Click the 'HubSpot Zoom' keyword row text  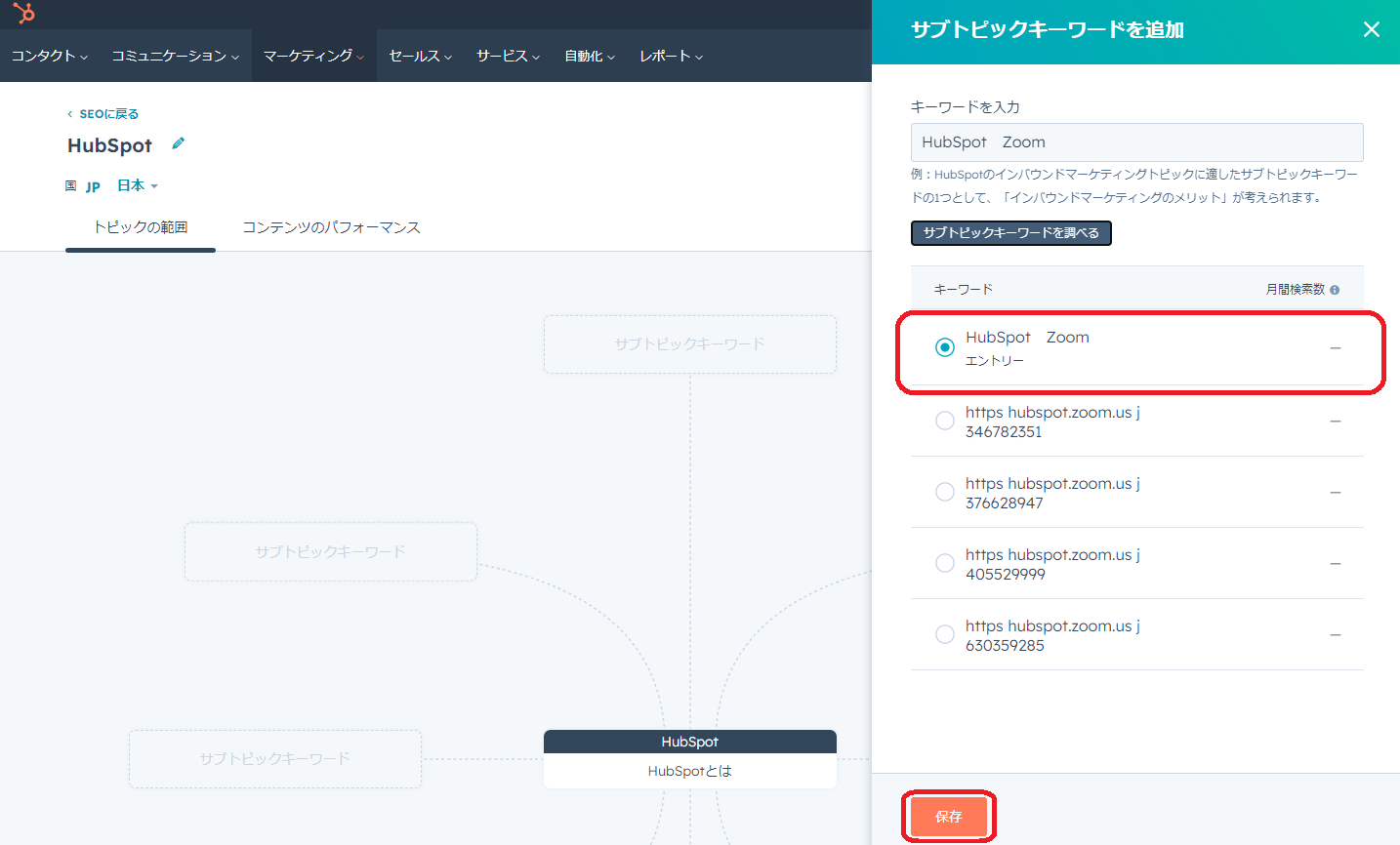tap(1027, 338)
